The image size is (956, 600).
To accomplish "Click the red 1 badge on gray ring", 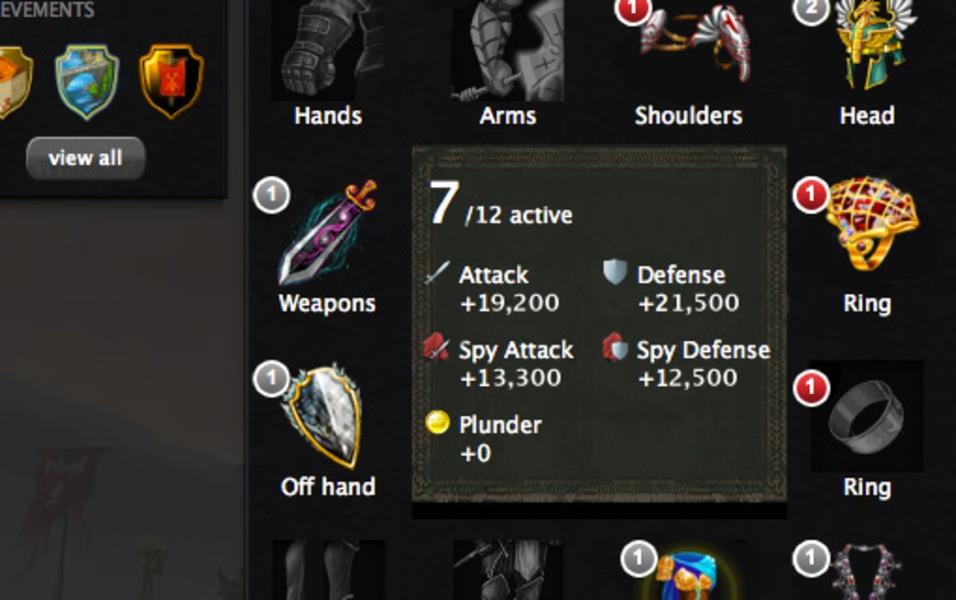I will tap(811, 388).
